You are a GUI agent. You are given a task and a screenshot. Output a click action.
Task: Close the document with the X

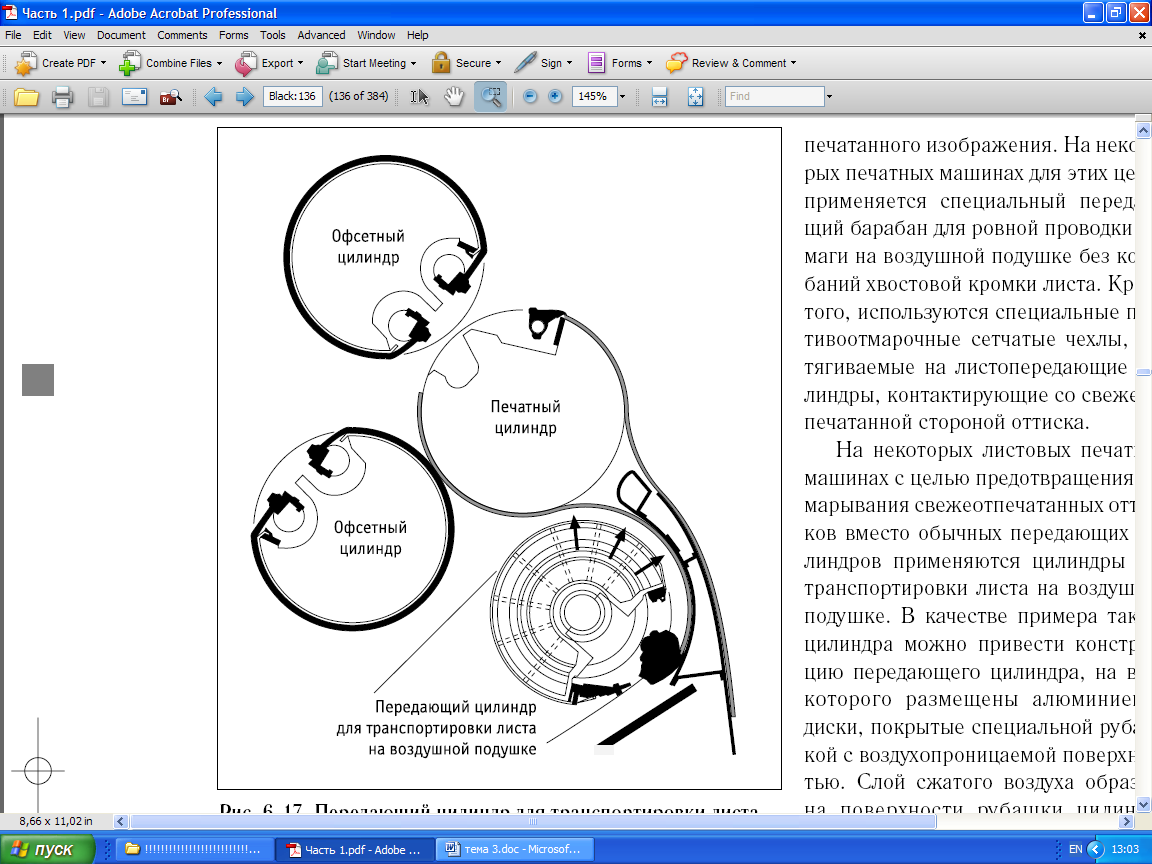tap(1142, 35)
